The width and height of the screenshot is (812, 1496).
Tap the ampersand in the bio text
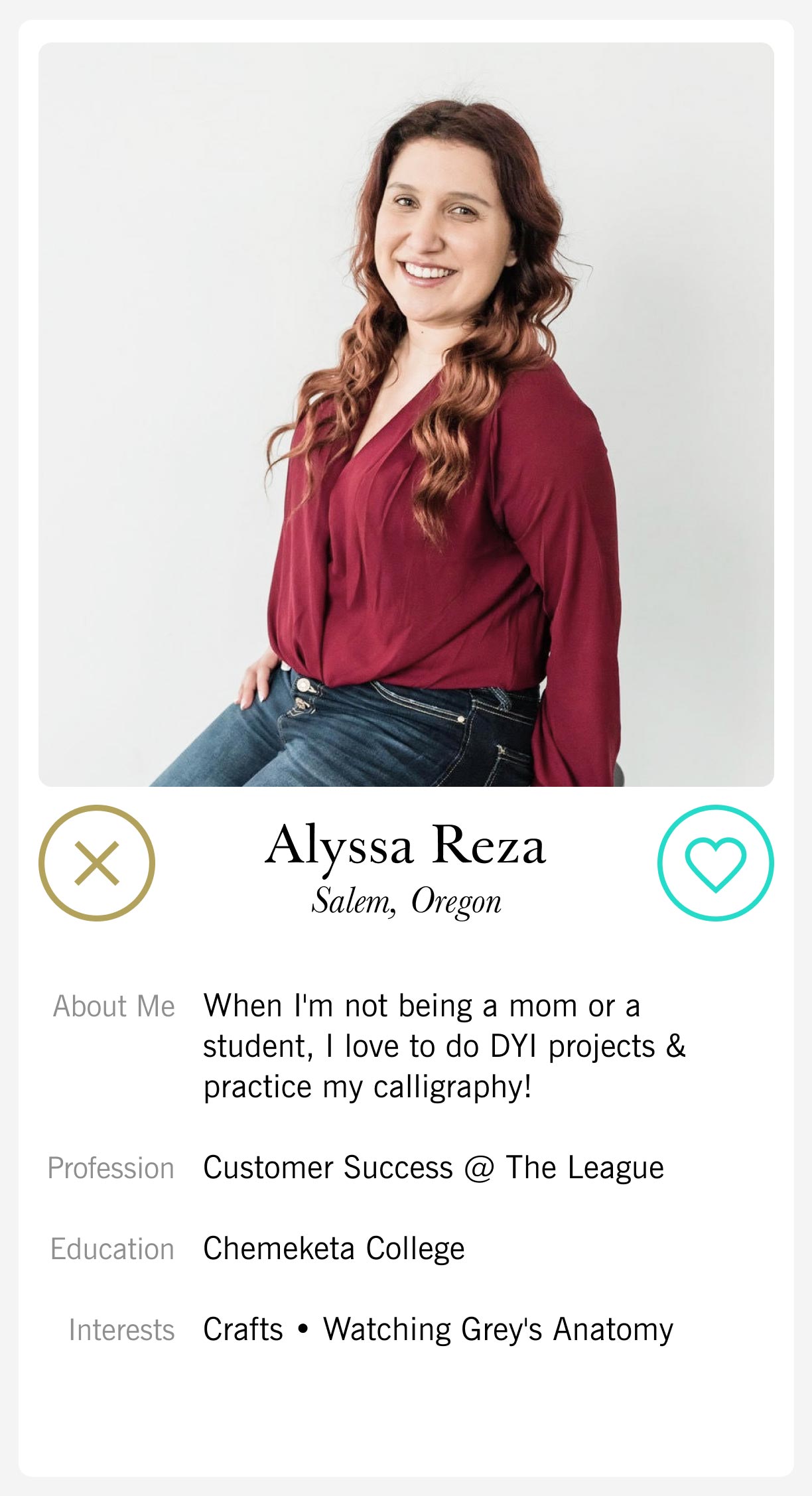coord(675,1047)
